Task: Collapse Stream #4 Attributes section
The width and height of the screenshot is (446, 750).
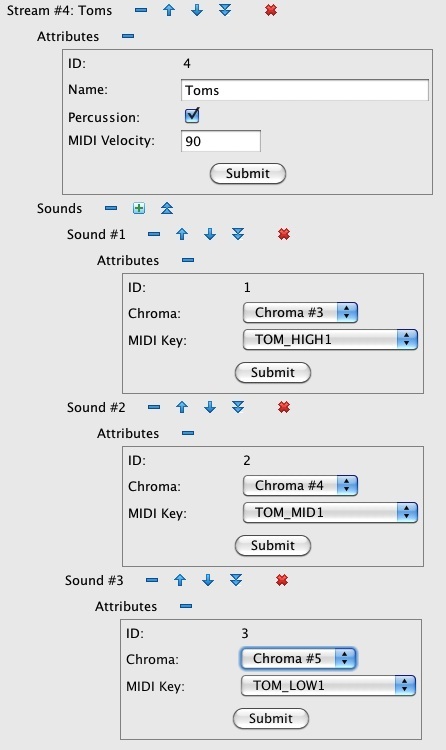Action: click(x=128, y=36)
